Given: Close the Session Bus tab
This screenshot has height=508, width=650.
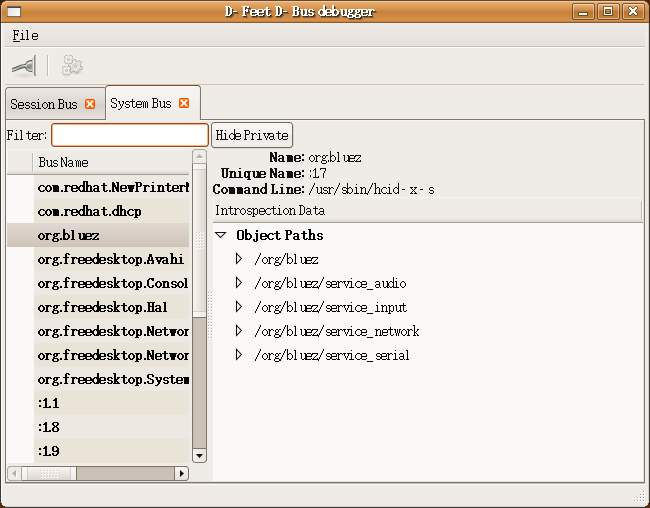Looking at the screenshot, I should click(x=90, y=104).
